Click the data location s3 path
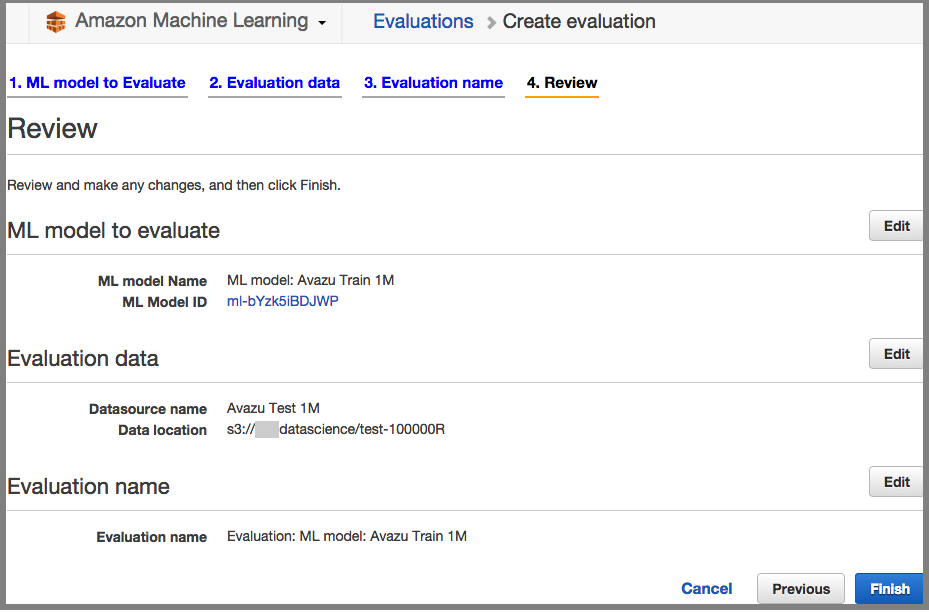 (x=335, y=429)
